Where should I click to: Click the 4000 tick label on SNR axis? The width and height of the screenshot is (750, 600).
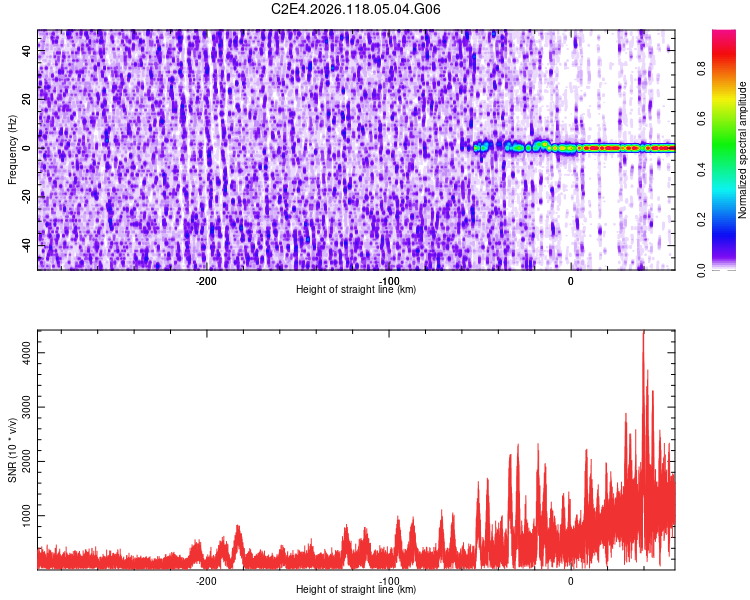(x=27, y=353)
